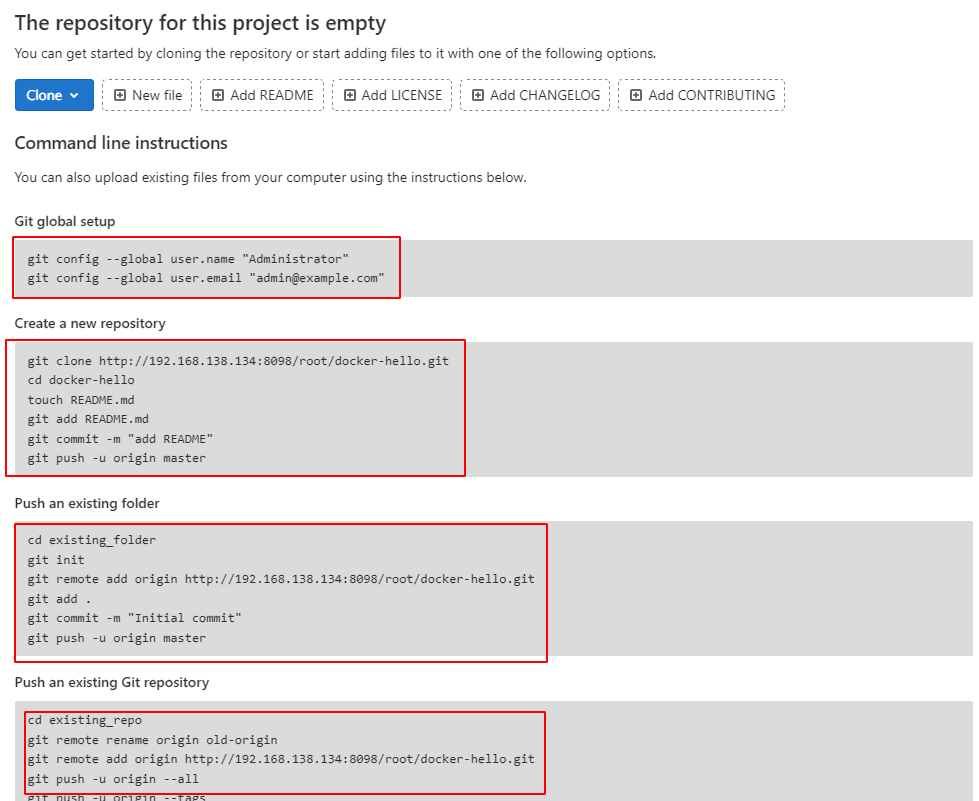Viewport: 979px width, 801px height.
Task: Click the Command line instructions heading
Action: [x=121, y=143]
